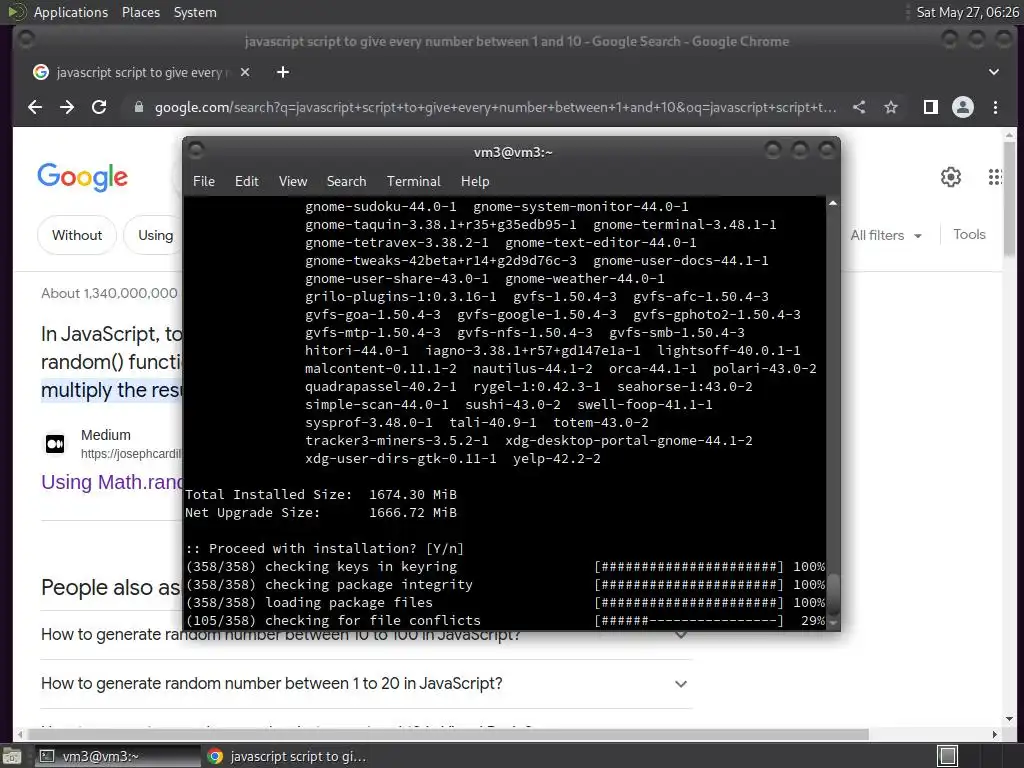Open a new Chrome tab
This screenshot has width=1024, height=768.
(x=283, y=72)
